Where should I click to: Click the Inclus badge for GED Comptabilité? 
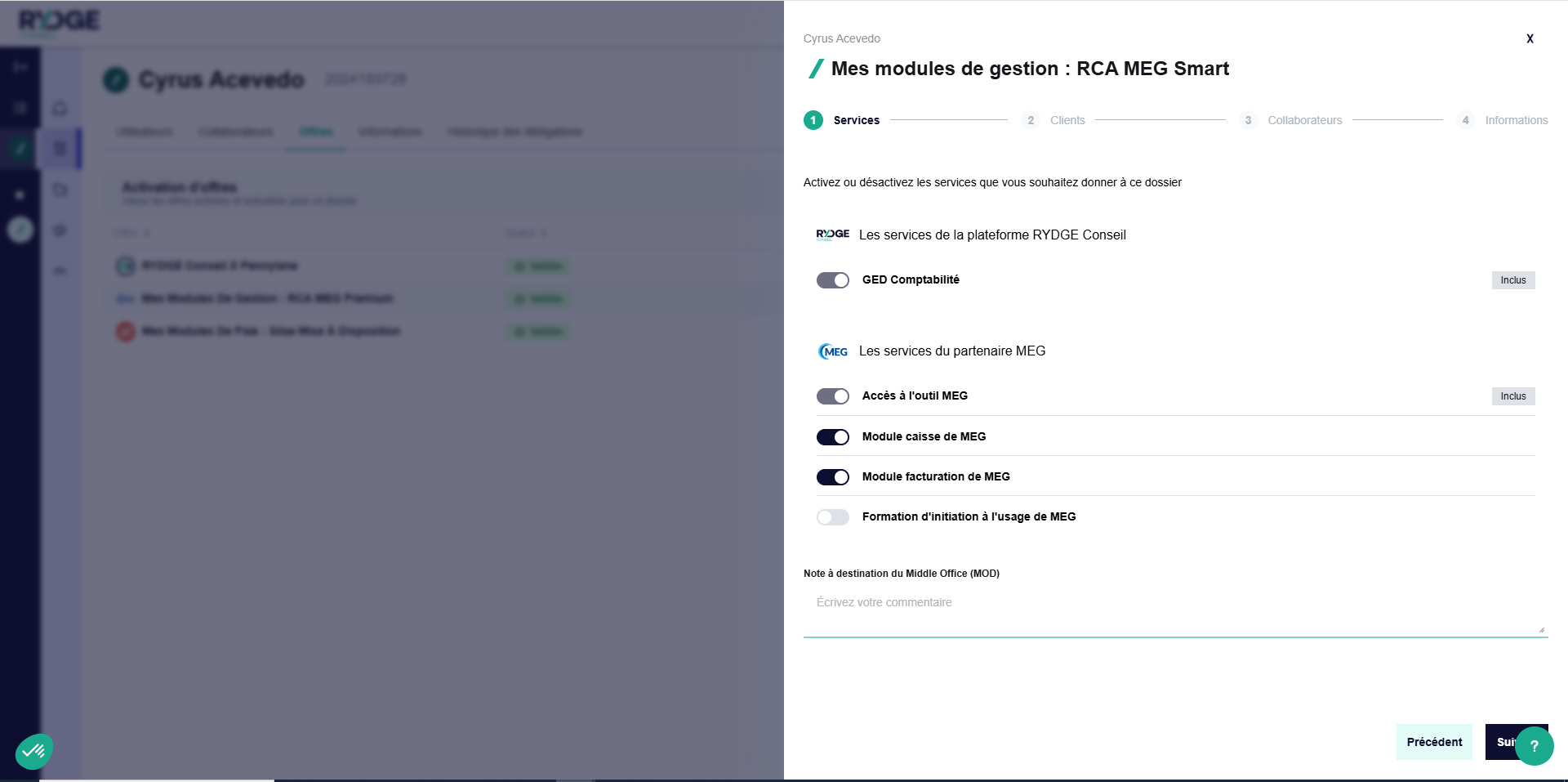tap(1512, 280)
